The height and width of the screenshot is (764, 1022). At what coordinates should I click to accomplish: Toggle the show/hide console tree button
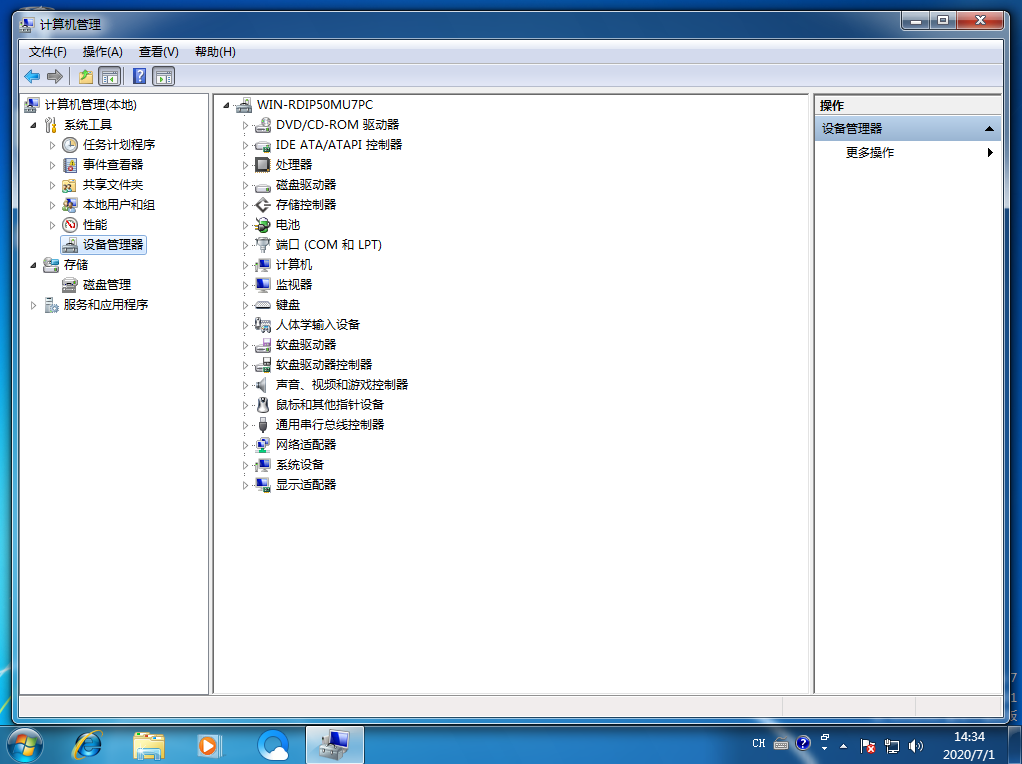point(110,76)
